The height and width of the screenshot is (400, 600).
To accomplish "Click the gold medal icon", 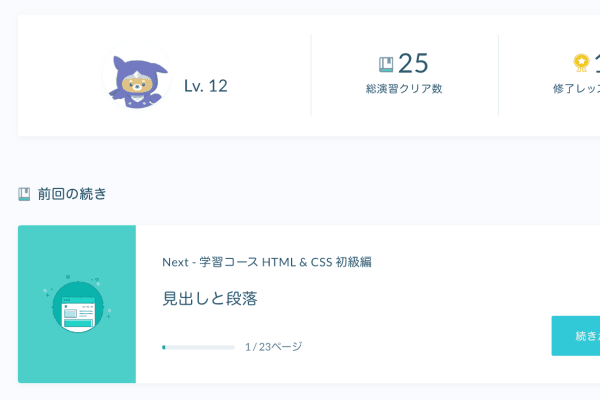I will (x=581, y=63).
